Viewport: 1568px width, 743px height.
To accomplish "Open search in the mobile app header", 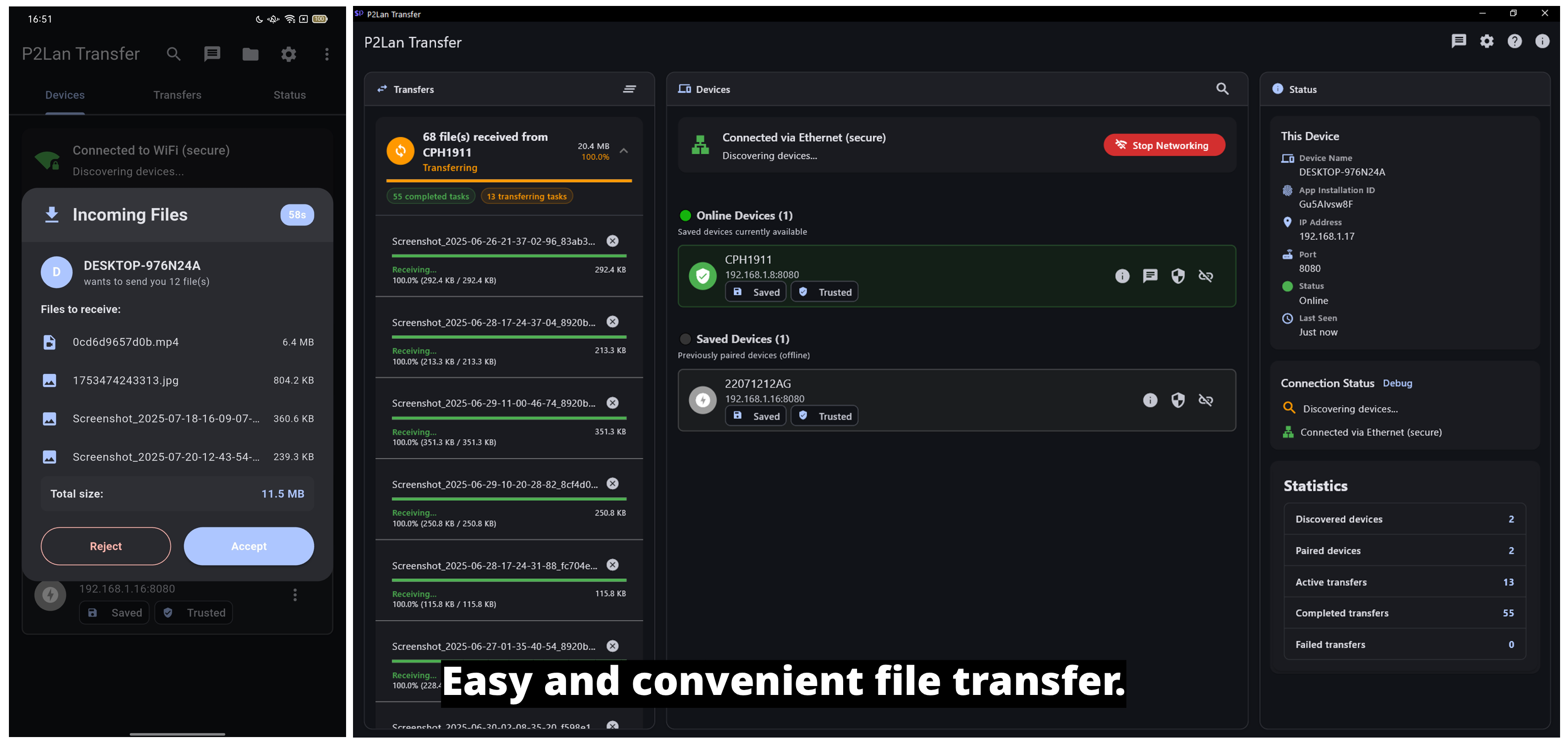I will click(x=173, y=54).
